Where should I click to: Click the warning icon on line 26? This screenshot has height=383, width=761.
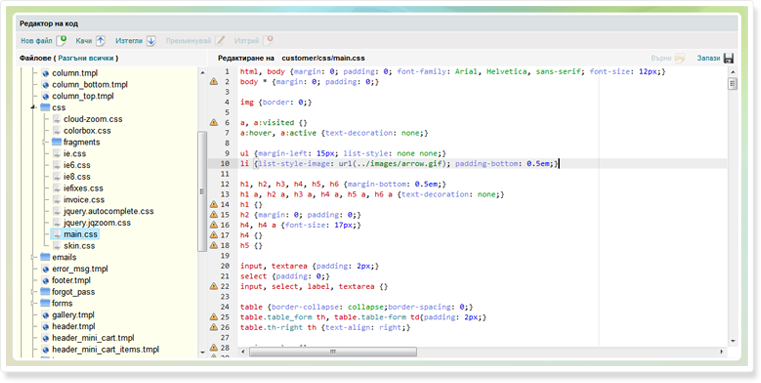click(x=214, y=327)
